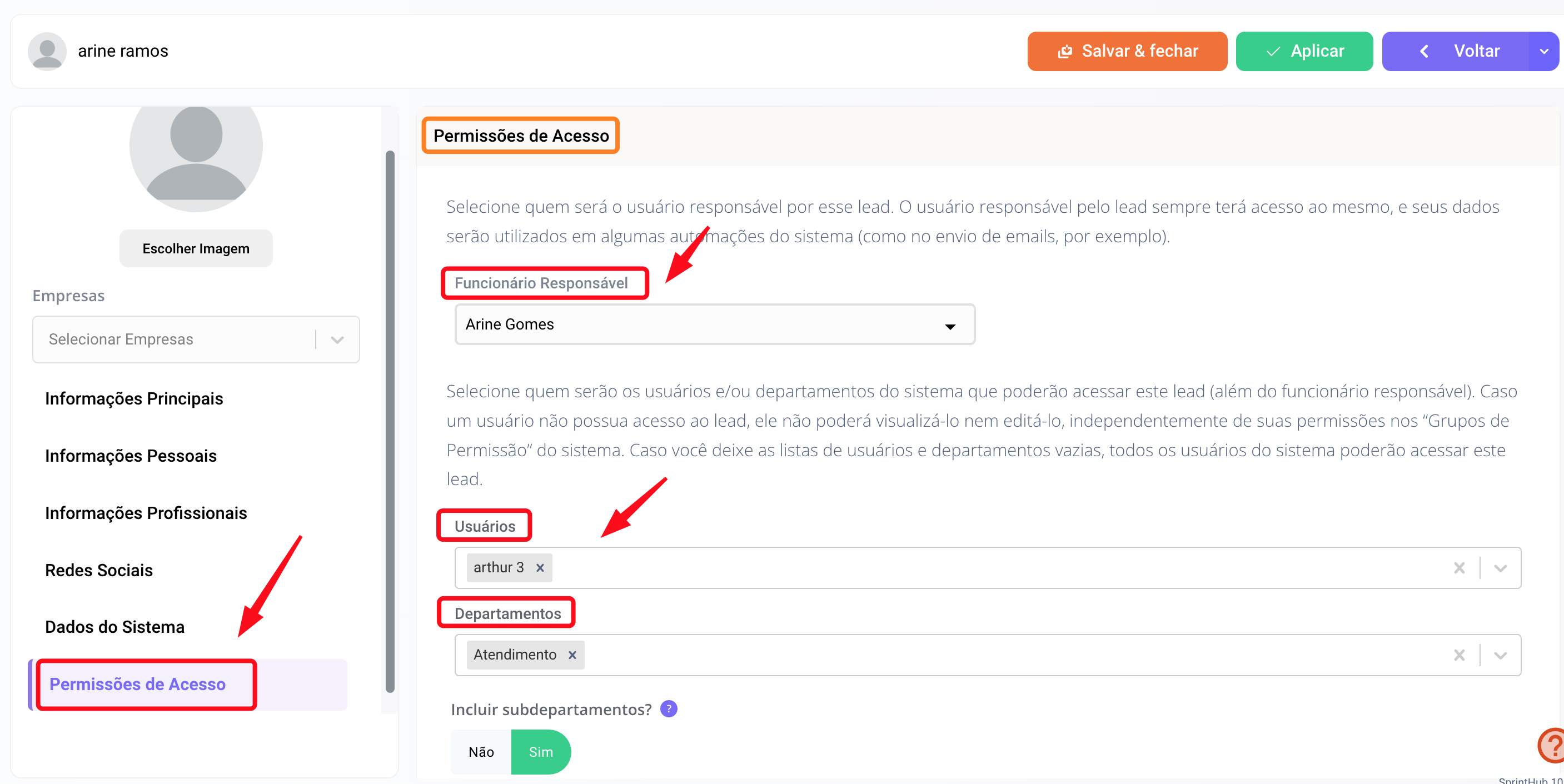Click the orange help bubble icon
Image resolution: width=1564 pixels, height=784 pixels.
coord(1552,745)
